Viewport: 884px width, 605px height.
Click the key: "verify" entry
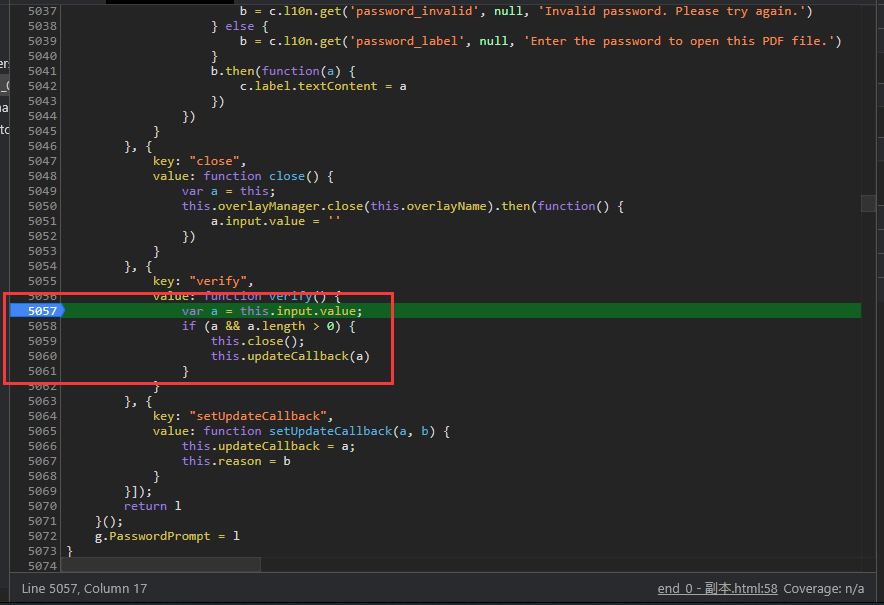click(203, 281)
